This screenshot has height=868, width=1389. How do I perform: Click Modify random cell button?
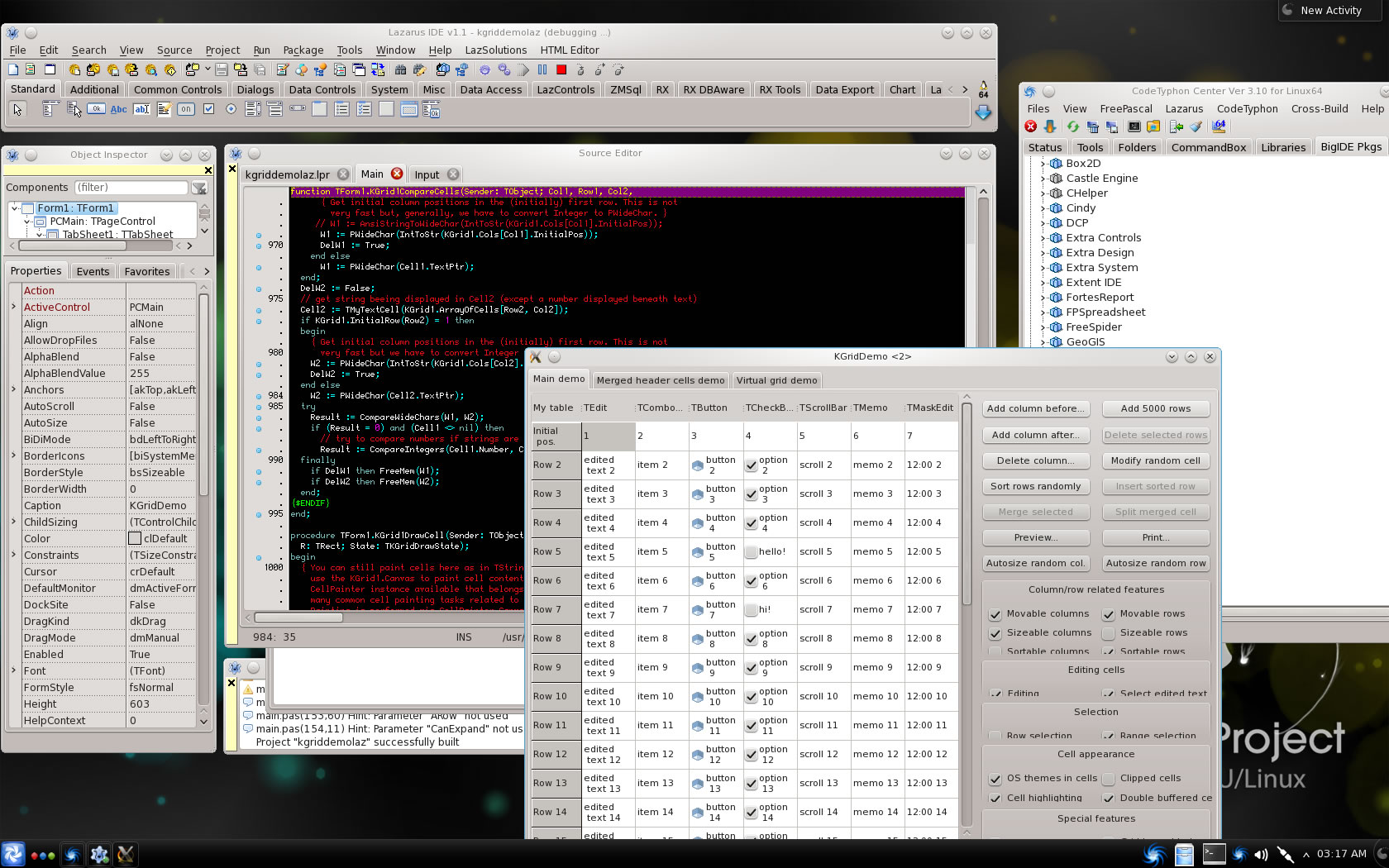1156,460
